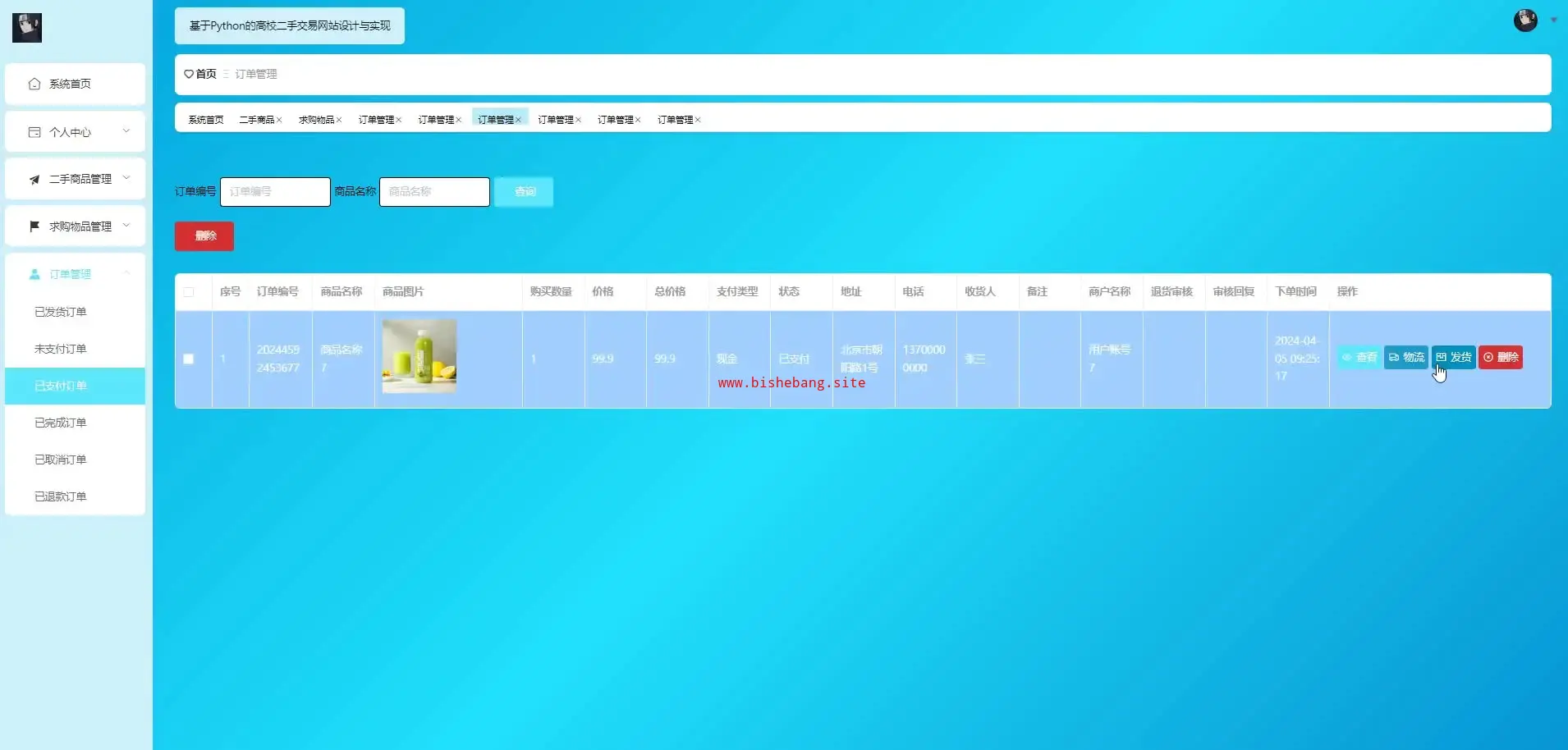Click the 查询 search button
The image size is (1568, 750).
524,192
